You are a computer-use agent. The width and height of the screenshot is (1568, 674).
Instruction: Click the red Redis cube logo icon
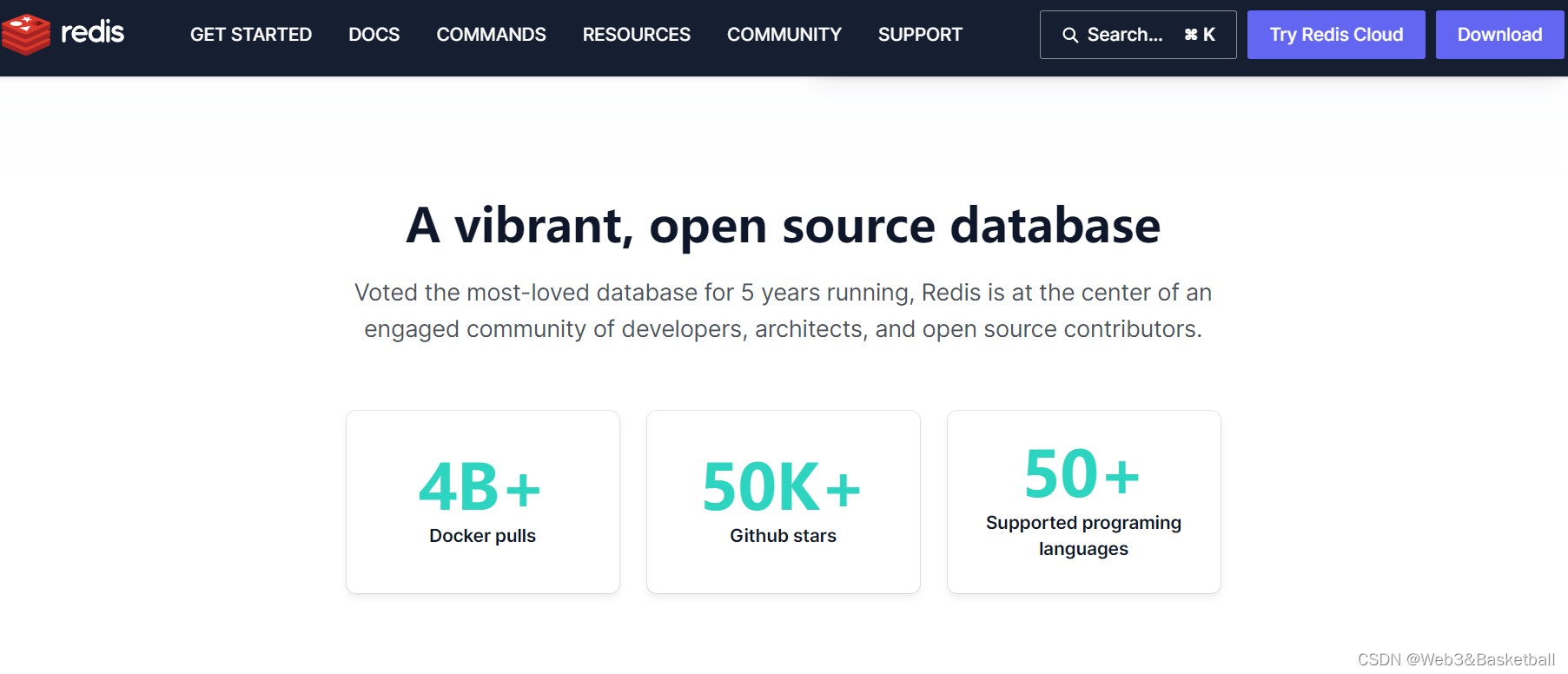click(26, 35)
